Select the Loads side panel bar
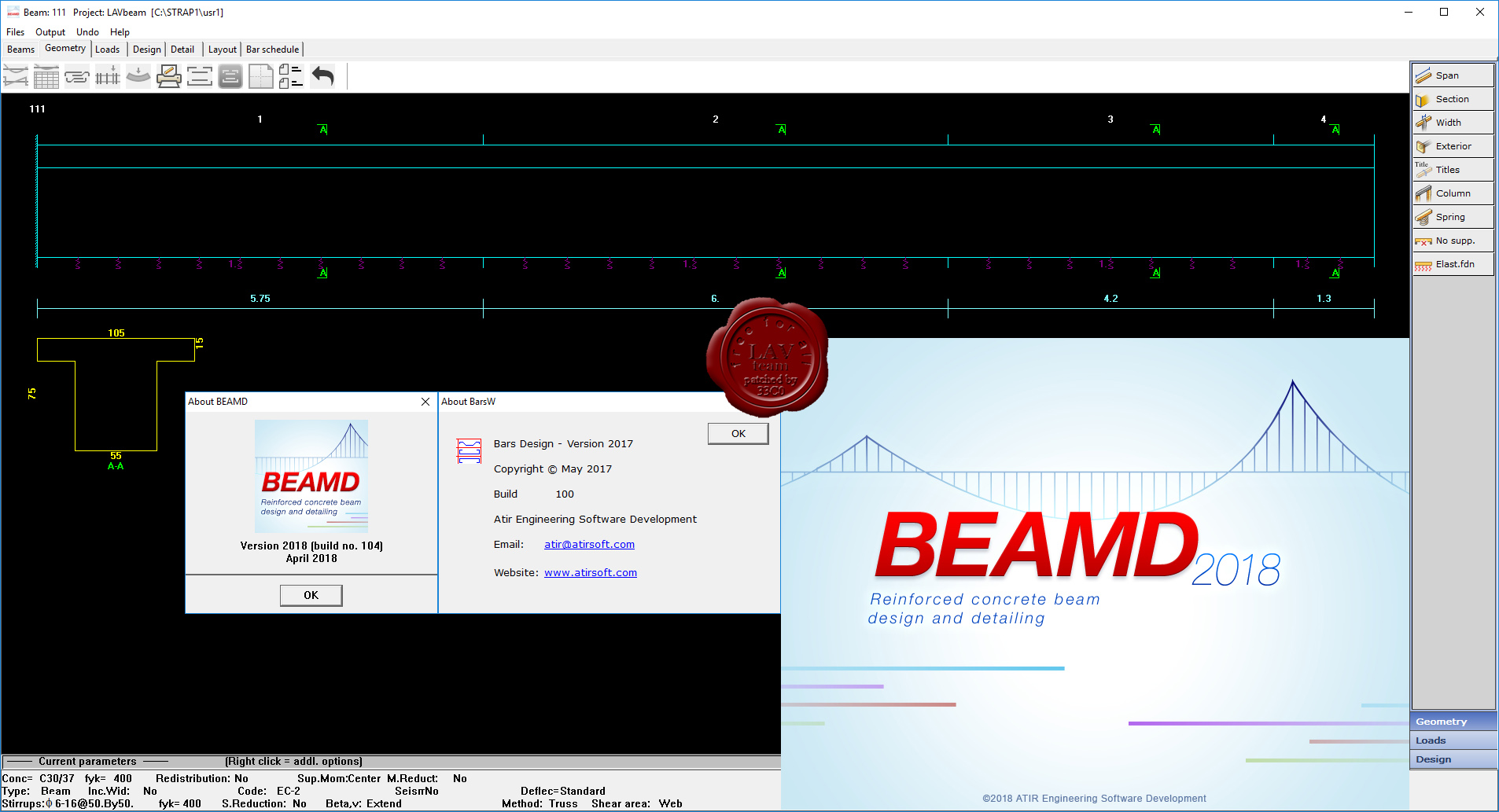1499x812 pixels. (x=1453, y=740)
